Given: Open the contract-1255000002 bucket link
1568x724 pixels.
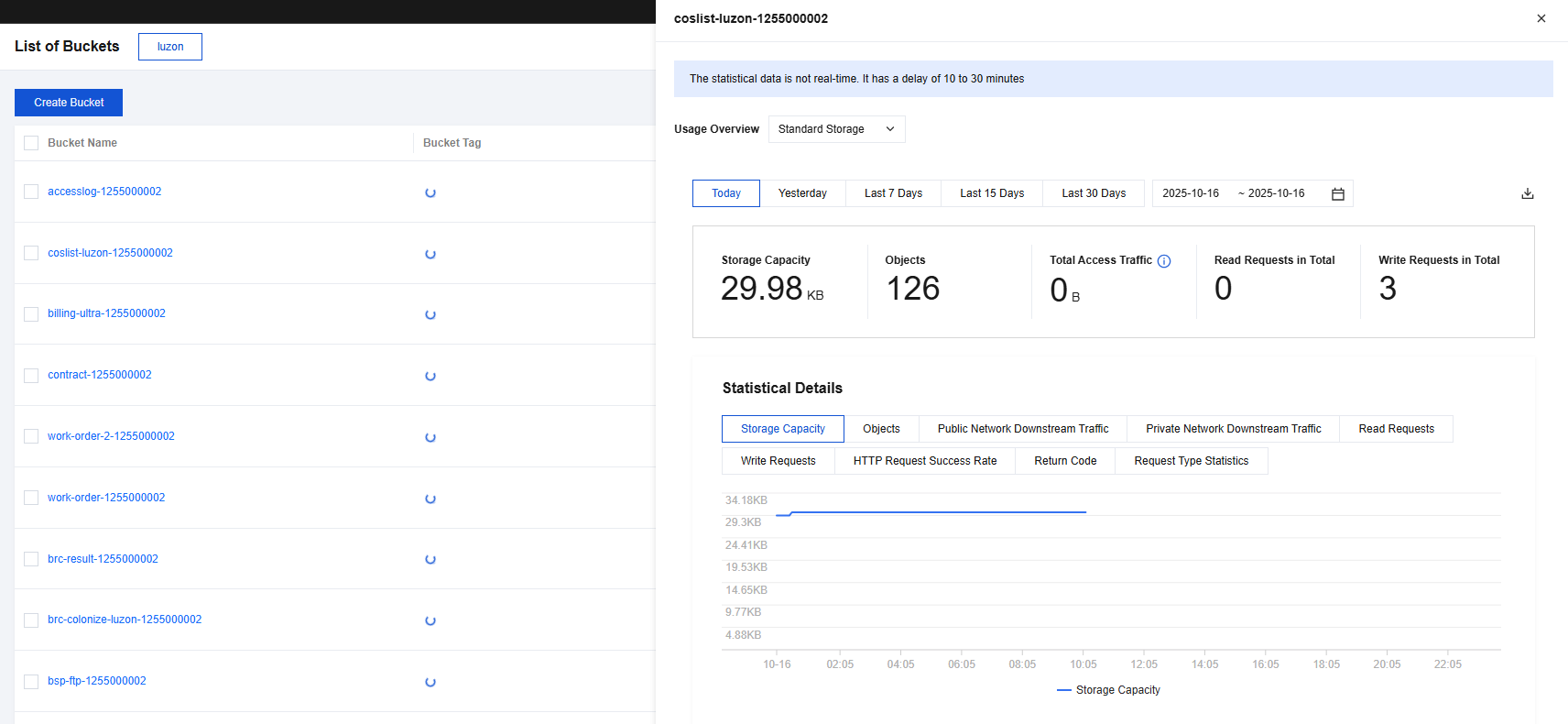Looking at the screenshot, I should [100, 375].
